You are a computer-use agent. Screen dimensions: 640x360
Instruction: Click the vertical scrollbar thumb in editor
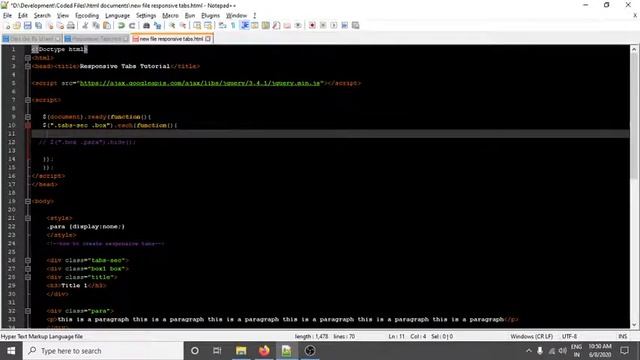(x=634, y=116)
